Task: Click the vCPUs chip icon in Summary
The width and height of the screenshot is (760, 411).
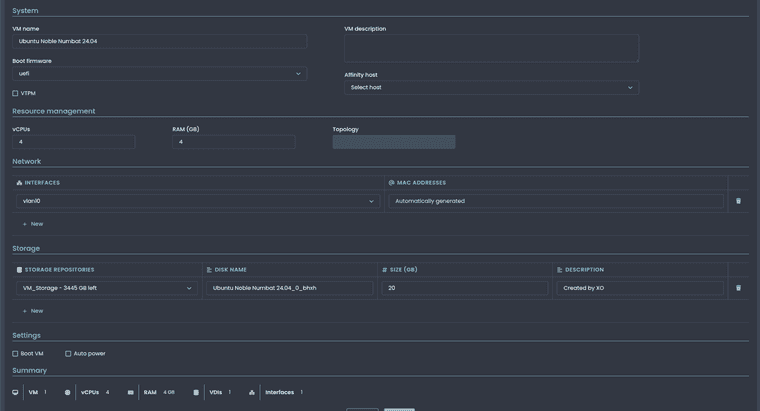Action: [x=67, y=392]
